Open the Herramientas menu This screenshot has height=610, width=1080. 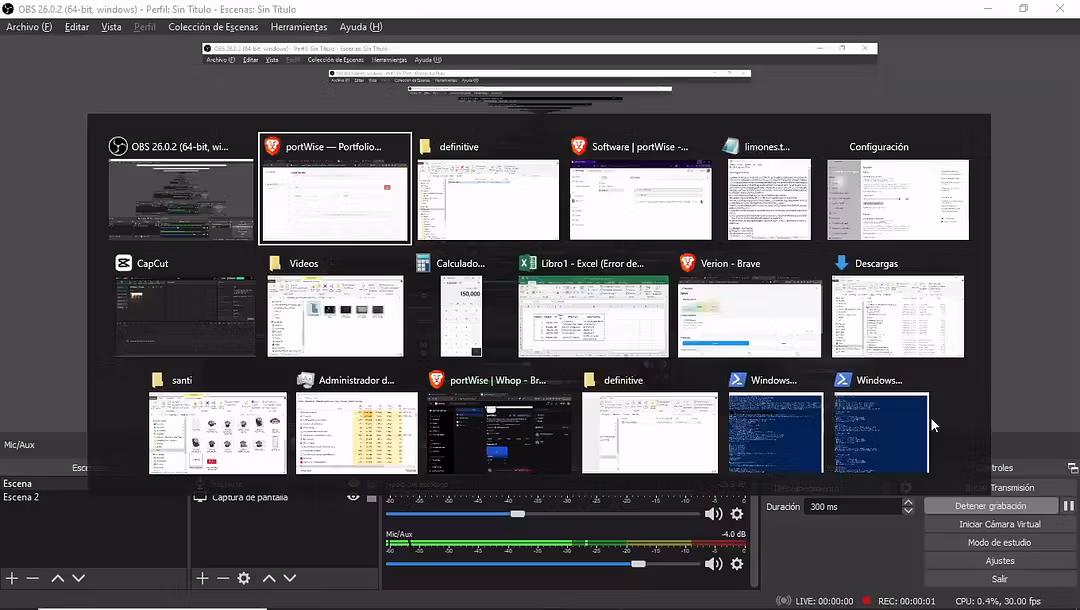point(298,27)
